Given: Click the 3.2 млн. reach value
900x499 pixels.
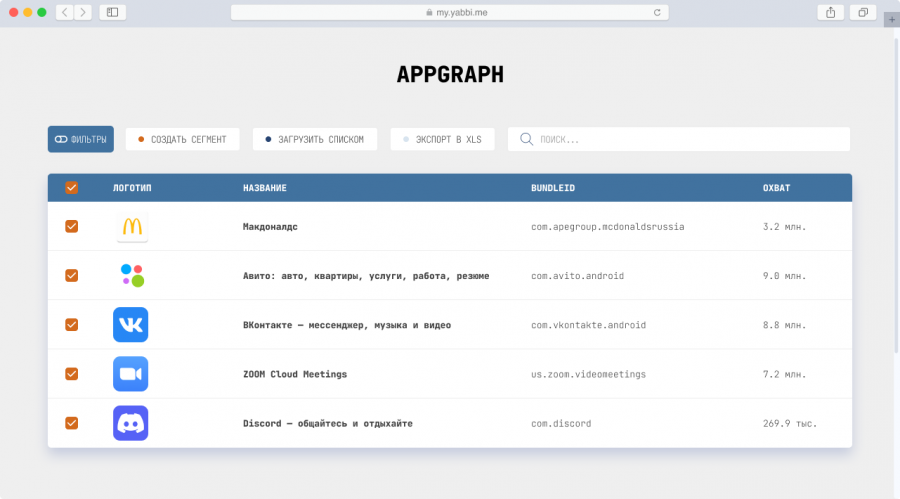Looking at the screenshot, I should 784,227.
